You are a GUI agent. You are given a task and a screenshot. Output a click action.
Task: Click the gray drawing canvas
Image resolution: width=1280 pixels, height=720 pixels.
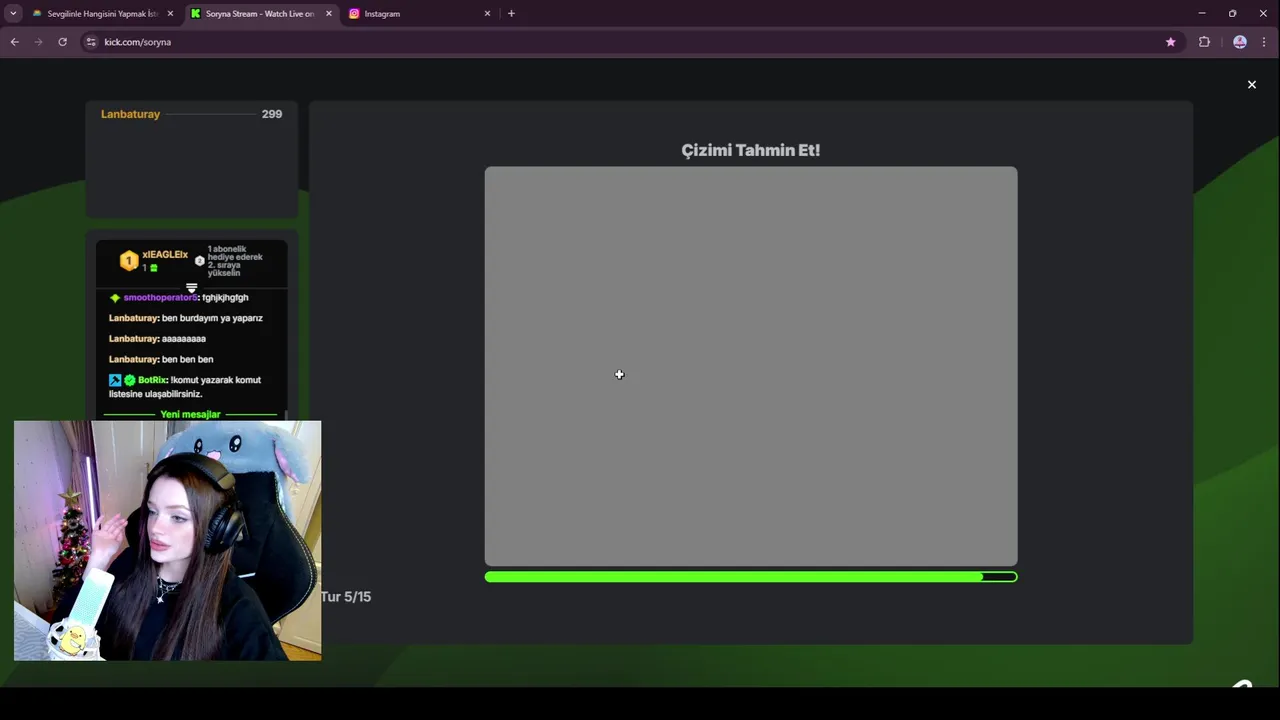tap(751, 366)
